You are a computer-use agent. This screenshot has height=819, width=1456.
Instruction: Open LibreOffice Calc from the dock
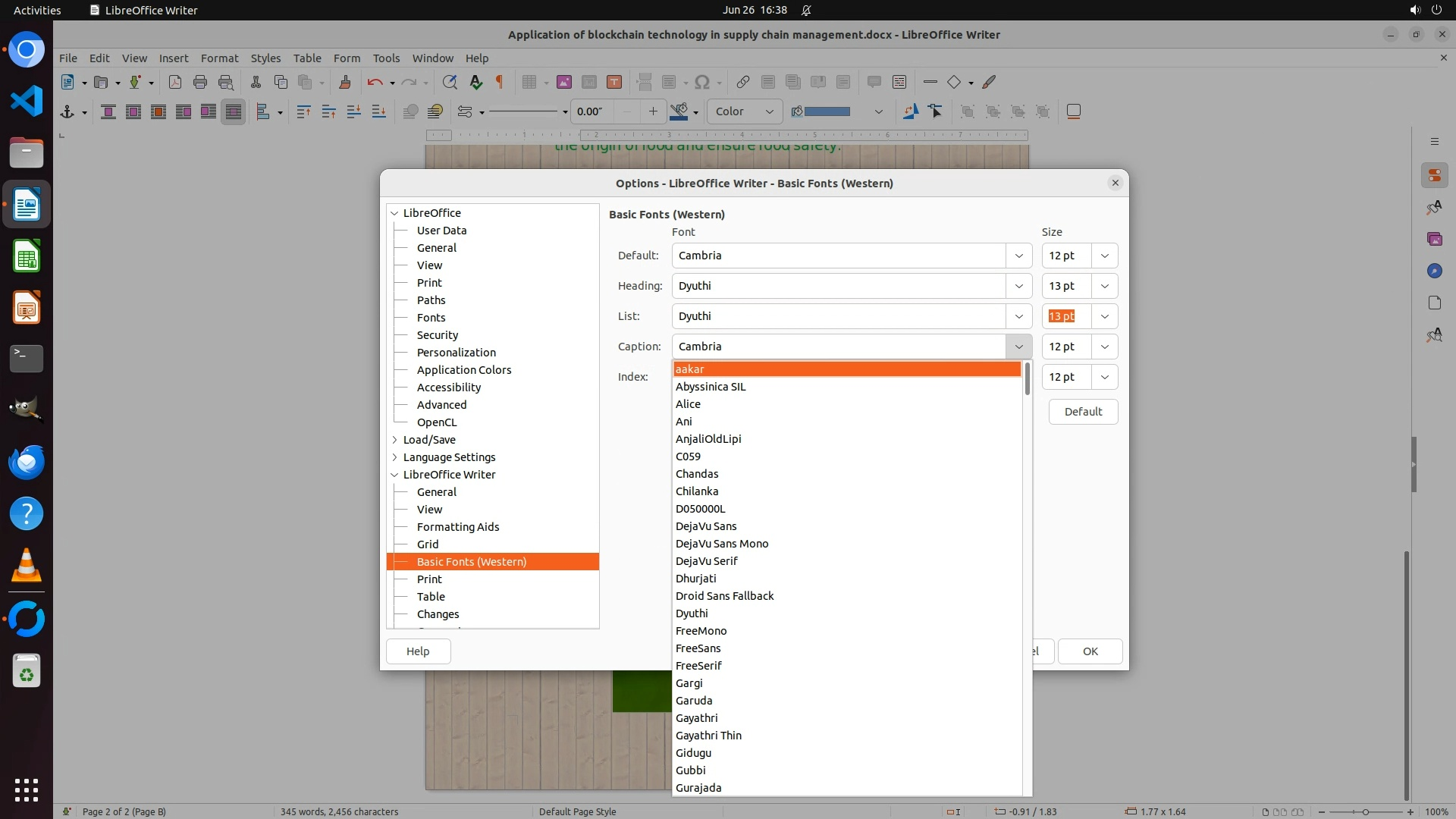point(27,257)
